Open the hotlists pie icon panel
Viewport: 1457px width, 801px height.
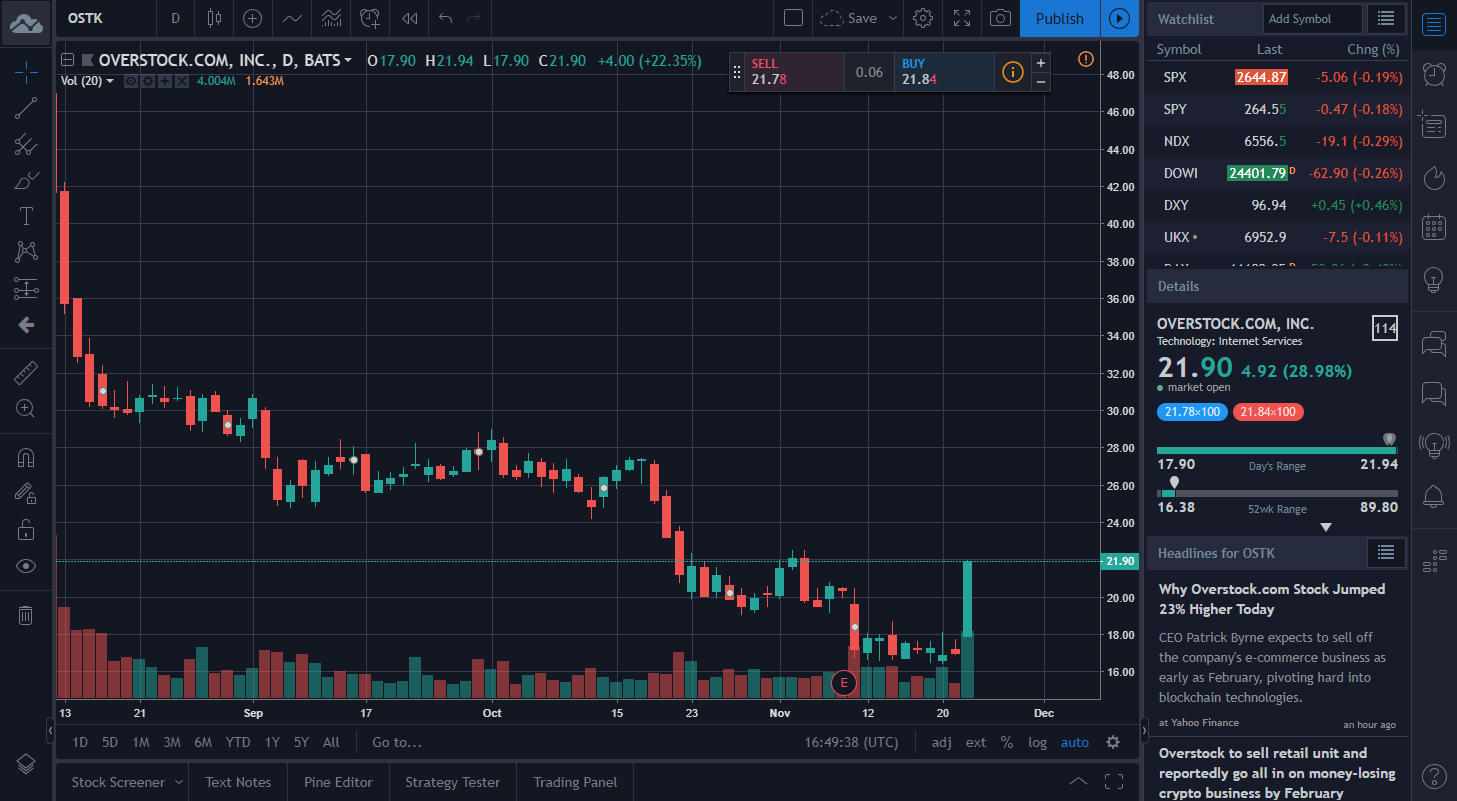1434,177
